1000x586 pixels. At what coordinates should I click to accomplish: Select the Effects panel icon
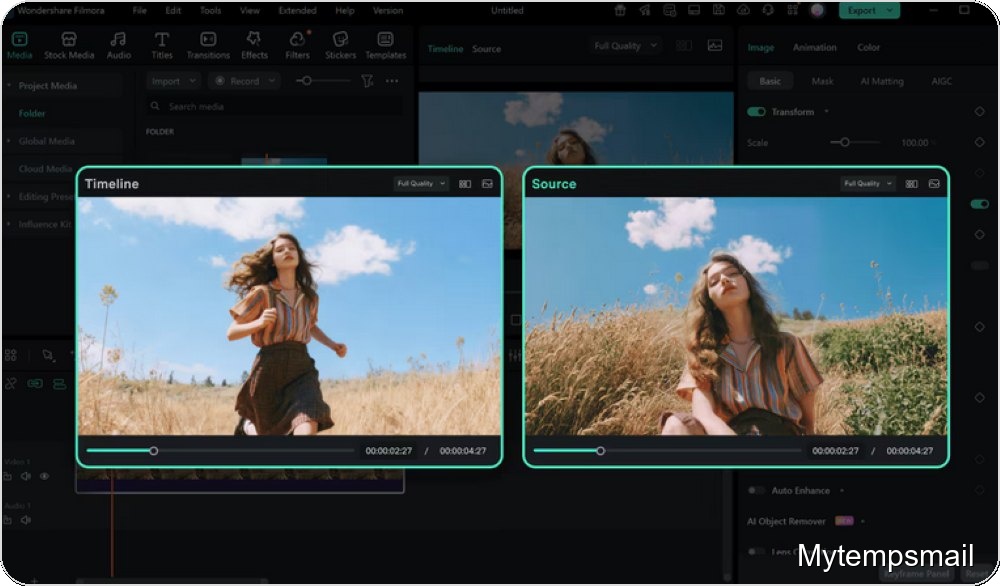tap(253, 47)
